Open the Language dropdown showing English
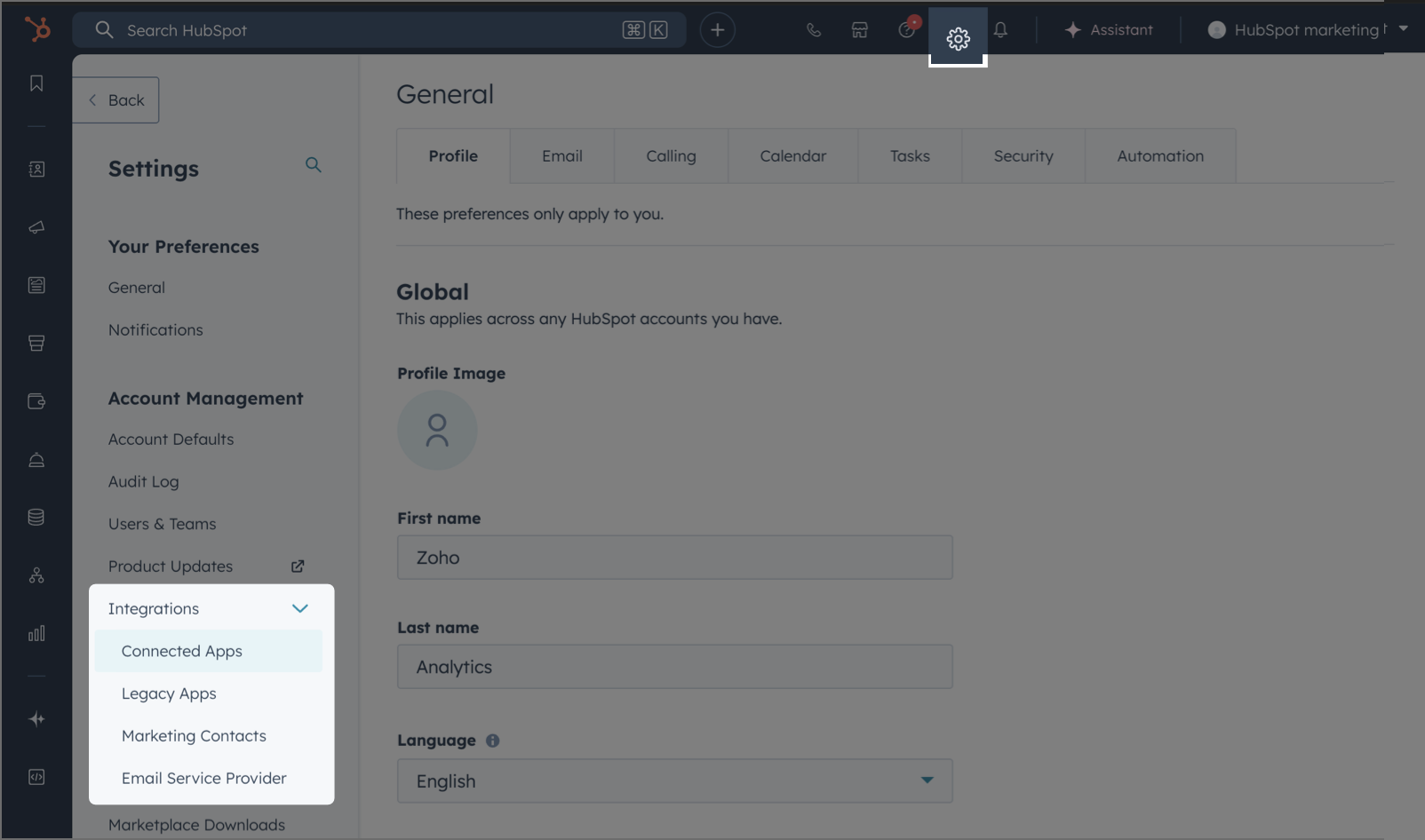 coord(675,781)
